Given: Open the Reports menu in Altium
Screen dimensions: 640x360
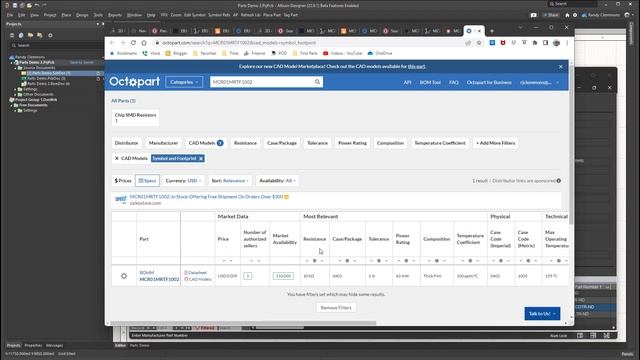Looking at the screenshot, I should point(115,15).
